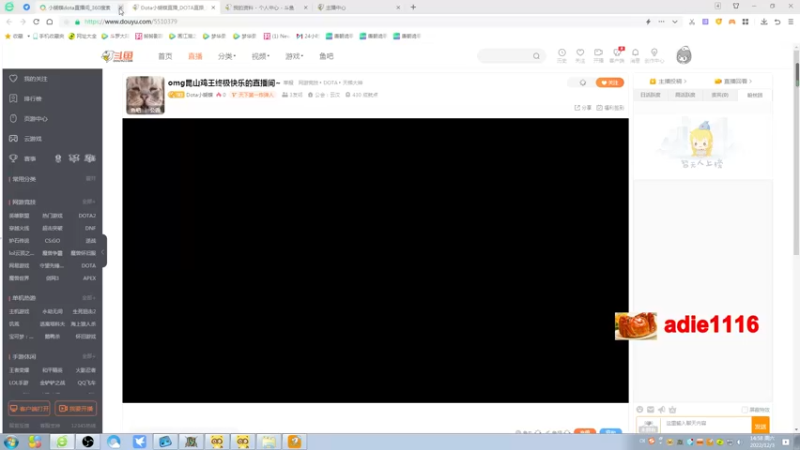Click the browser download icon
Image resolution: width=800 pixels, height=450 pixels.
[764, 22]
